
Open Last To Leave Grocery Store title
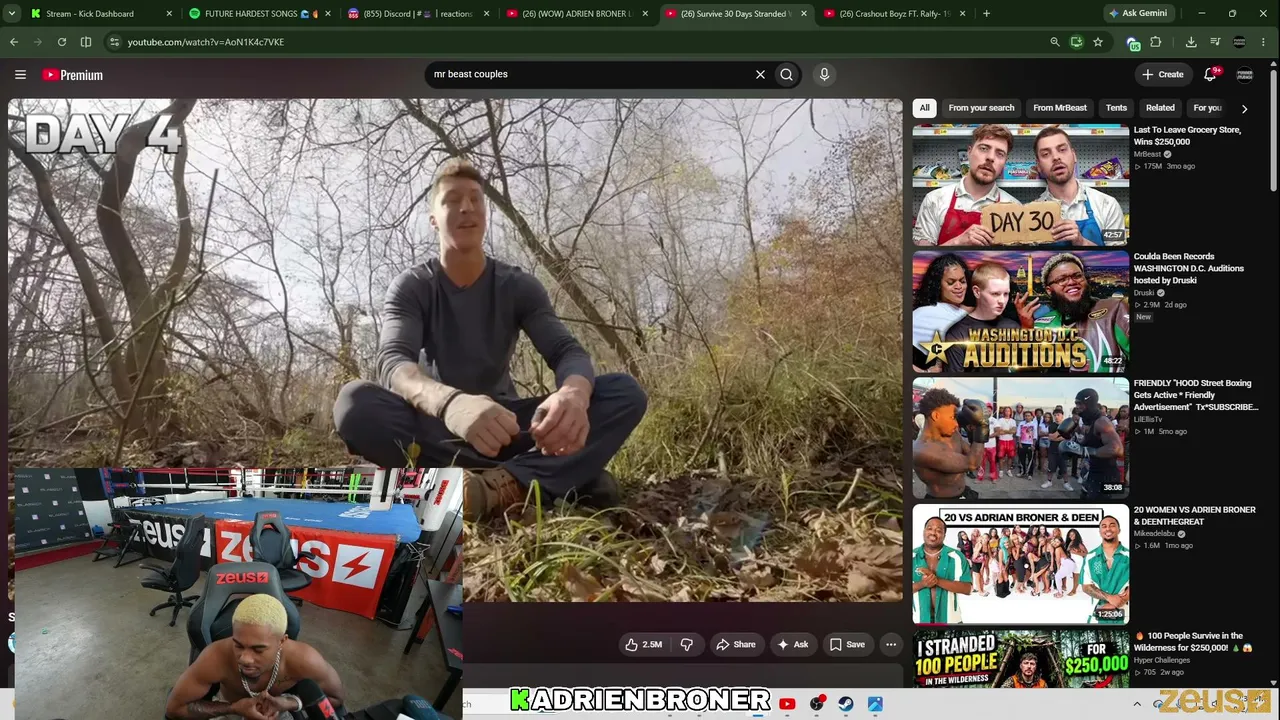click(1187, 136)
